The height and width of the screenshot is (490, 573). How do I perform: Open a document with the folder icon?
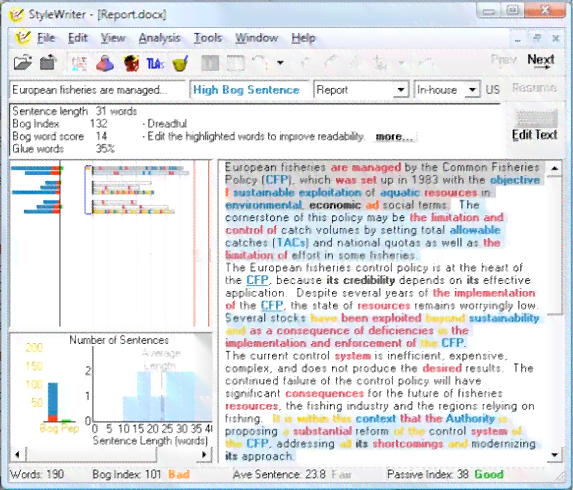click(x=23, y=63)
